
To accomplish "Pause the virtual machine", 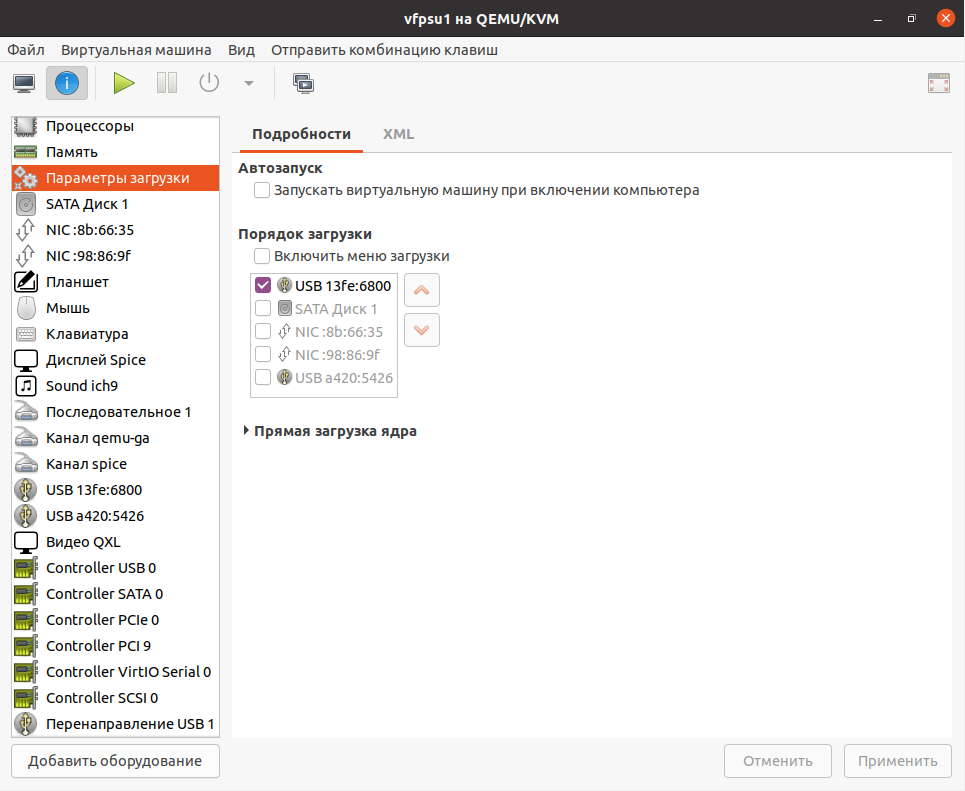I will [x=167, y=83].
